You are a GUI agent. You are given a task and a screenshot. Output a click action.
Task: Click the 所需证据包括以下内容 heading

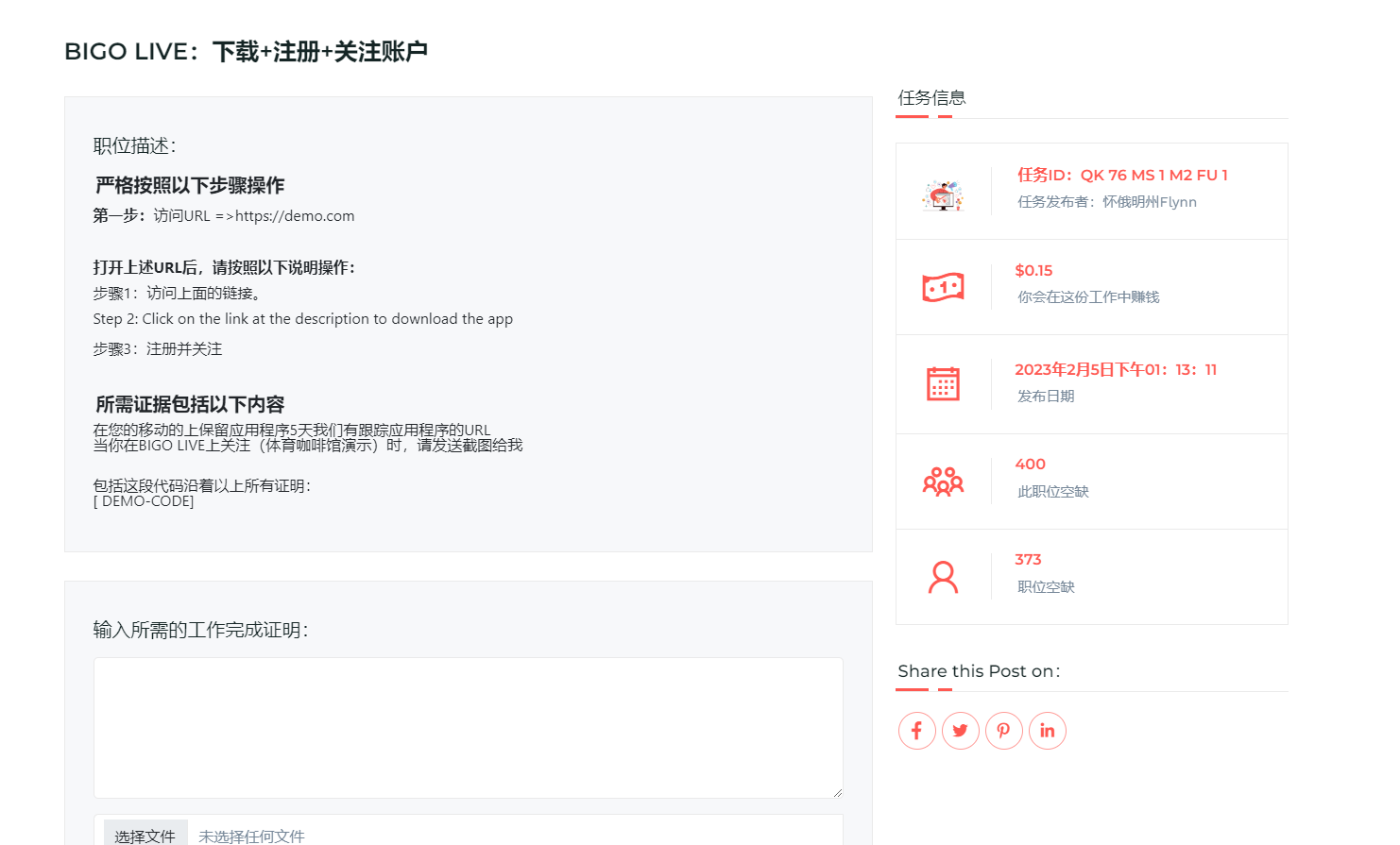pos(189,405)
